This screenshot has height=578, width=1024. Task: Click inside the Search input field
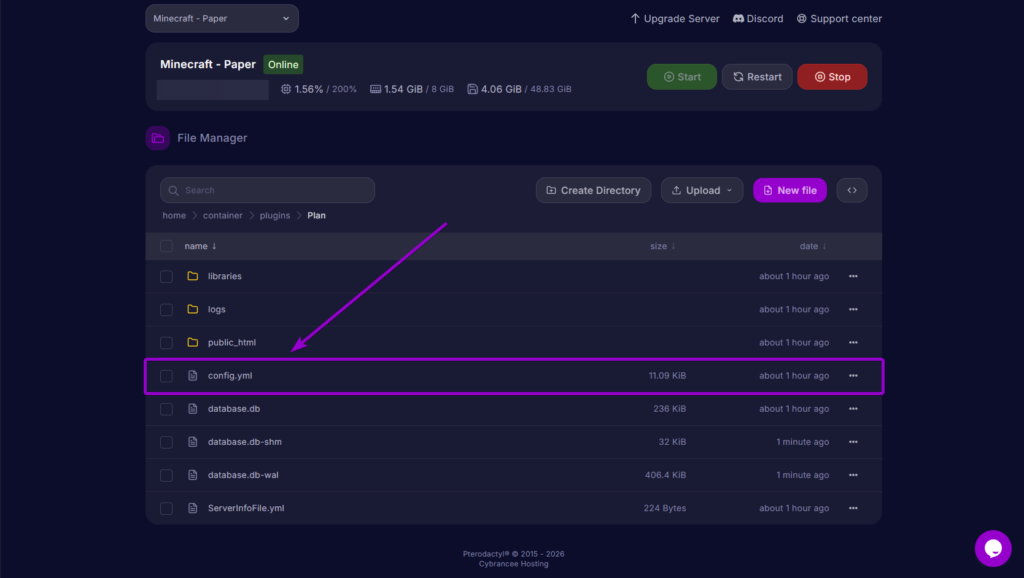coord(267,190)
